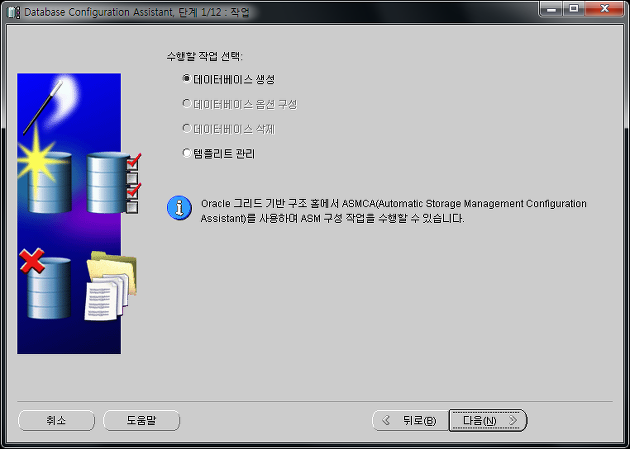This screenshot has width=630, height=449.
Task: Minimize the Database Configuration Assistant window
Action: pyautogui.click(x=551, y=9)
